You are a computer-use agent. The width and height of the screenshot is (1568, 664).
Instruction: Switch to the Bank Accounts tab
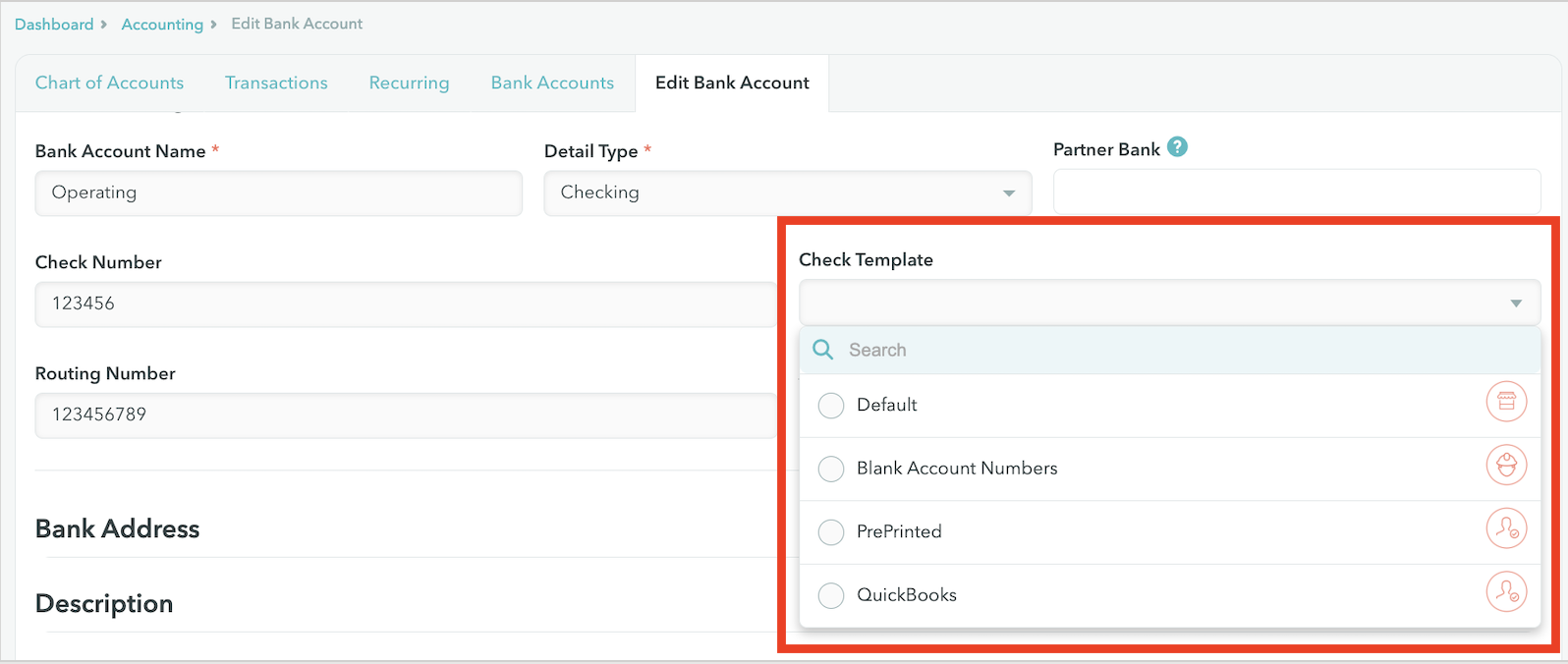coord(552,83)
